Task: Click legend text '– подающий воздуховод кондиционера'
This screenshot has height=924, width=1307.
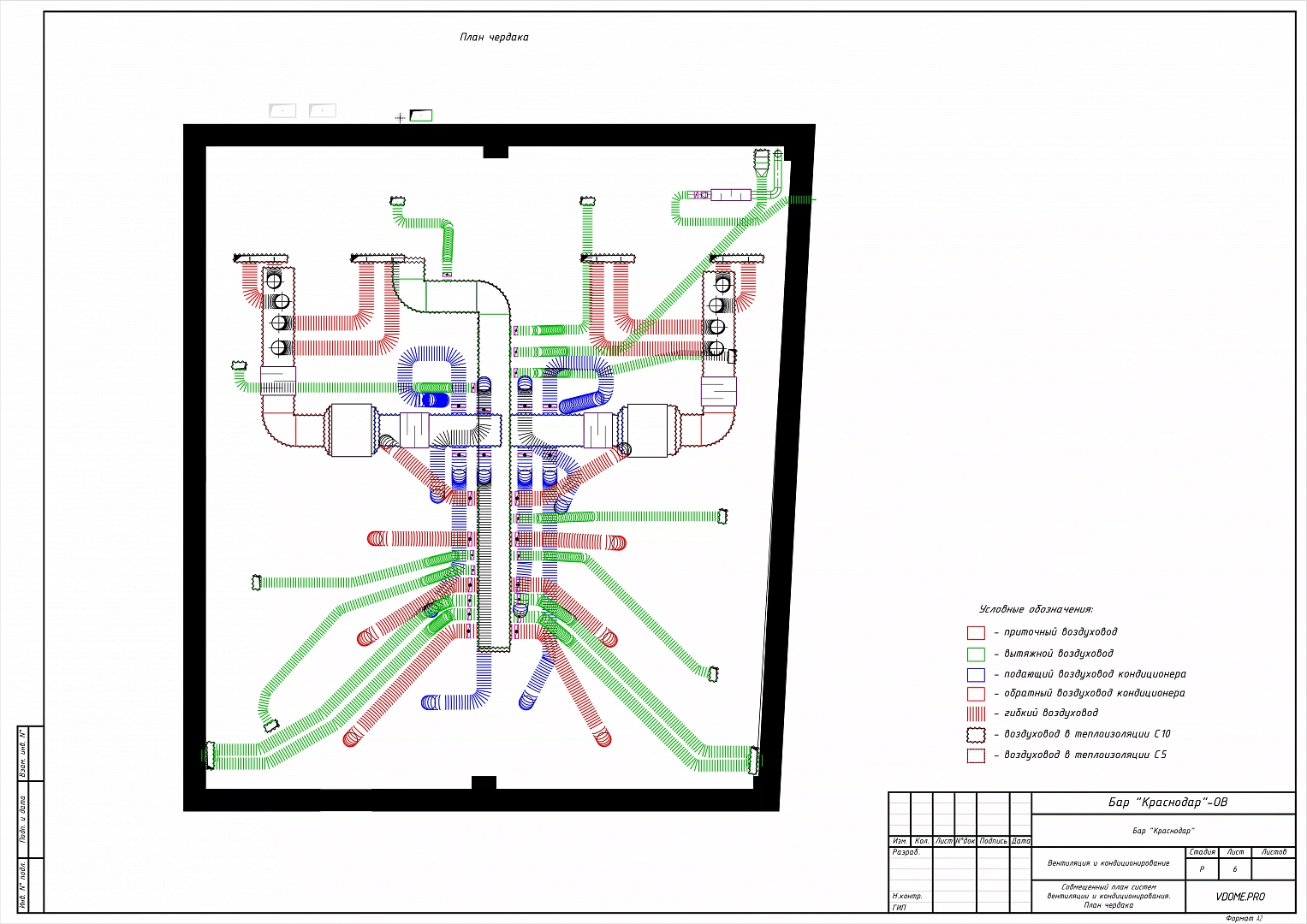Action: 1090,674
